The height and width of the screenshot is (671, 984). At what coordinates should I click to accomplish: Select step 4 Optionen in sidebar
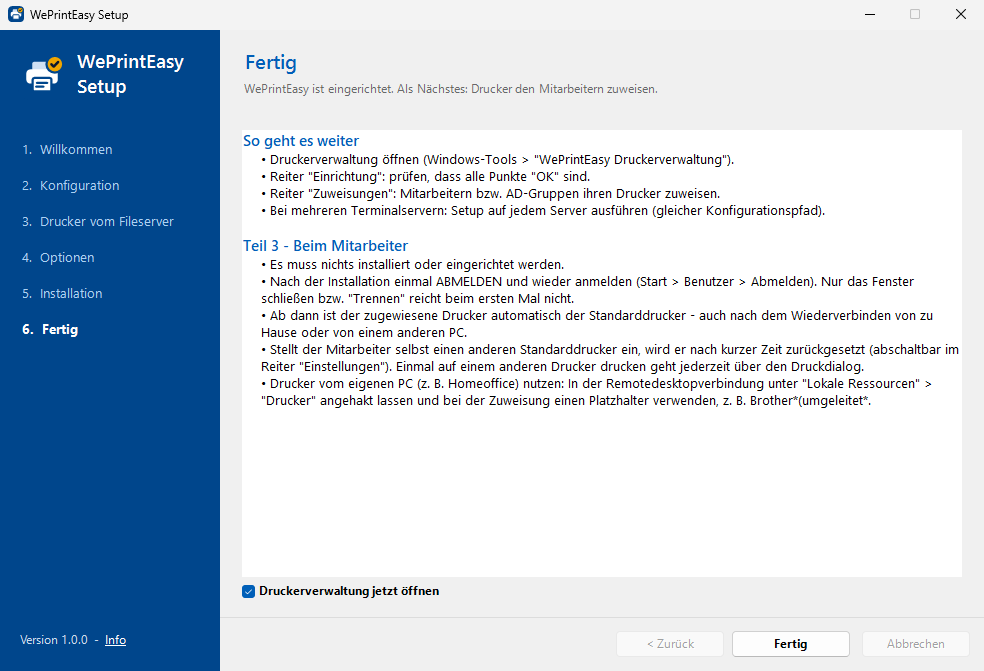(x=58, y=257)
